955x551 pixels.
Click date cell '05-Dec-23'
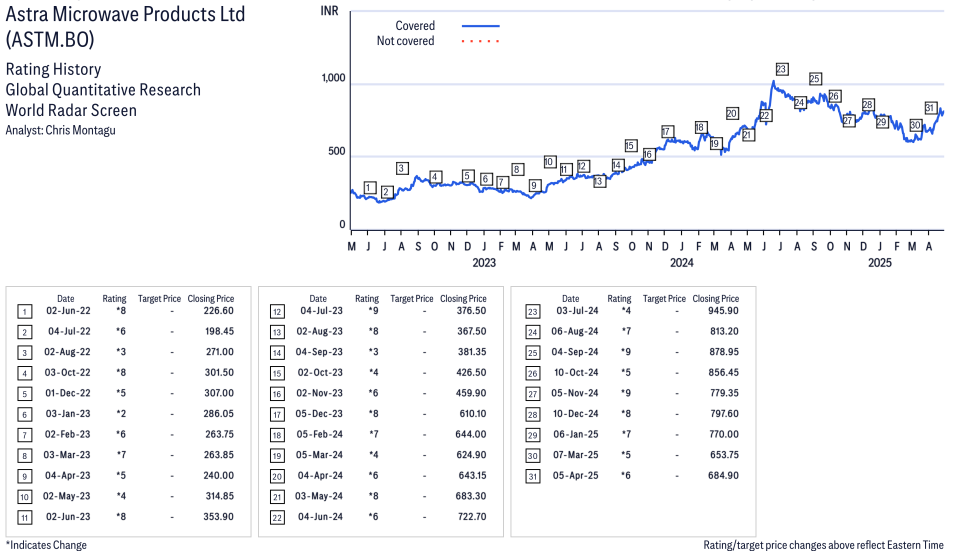tap(319, 414)
